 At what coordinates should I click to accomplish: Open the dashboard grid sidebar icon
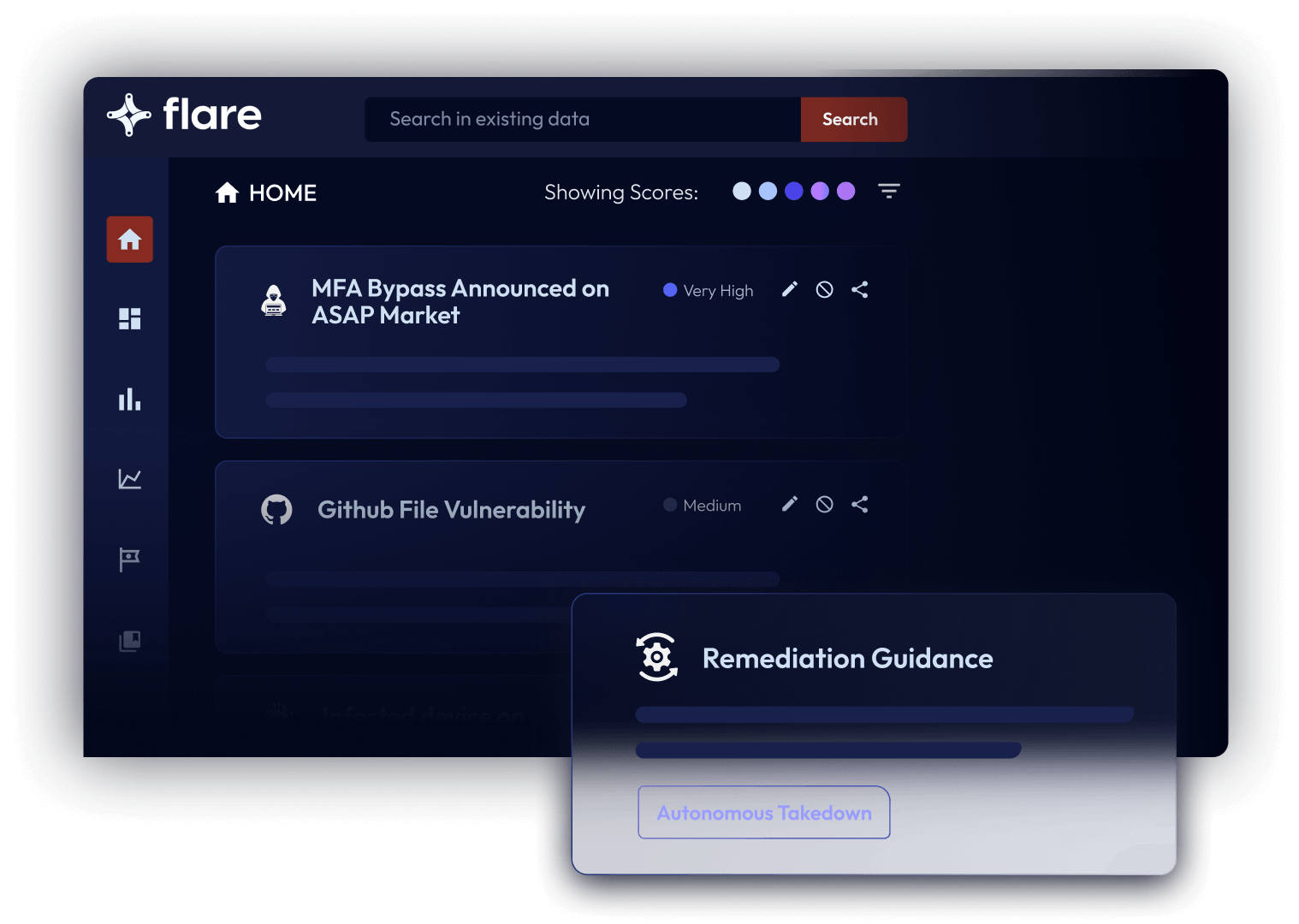coord(130,319)
